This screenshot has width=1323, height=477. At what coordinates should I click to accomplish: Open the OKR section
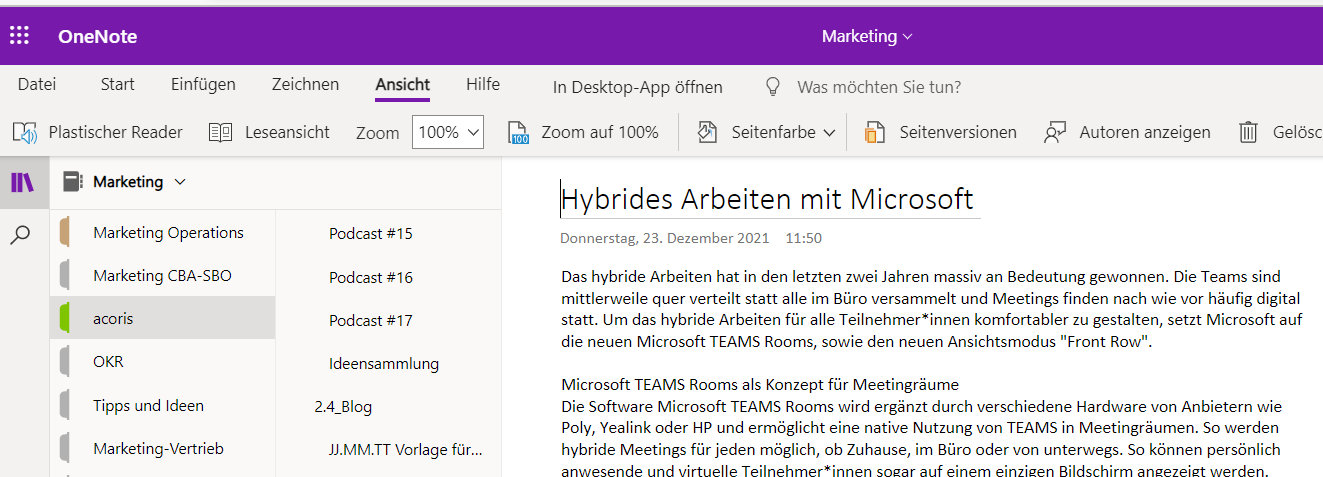pyautogui.click(x=162, y=361)
